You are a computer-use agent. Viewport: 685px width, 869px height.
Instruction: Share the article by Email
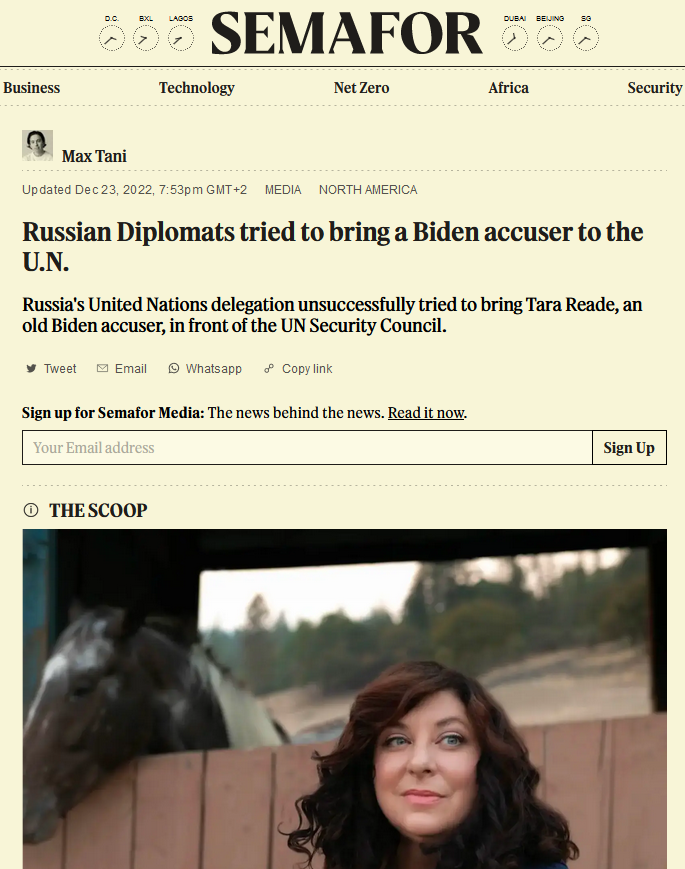(122, 369)
